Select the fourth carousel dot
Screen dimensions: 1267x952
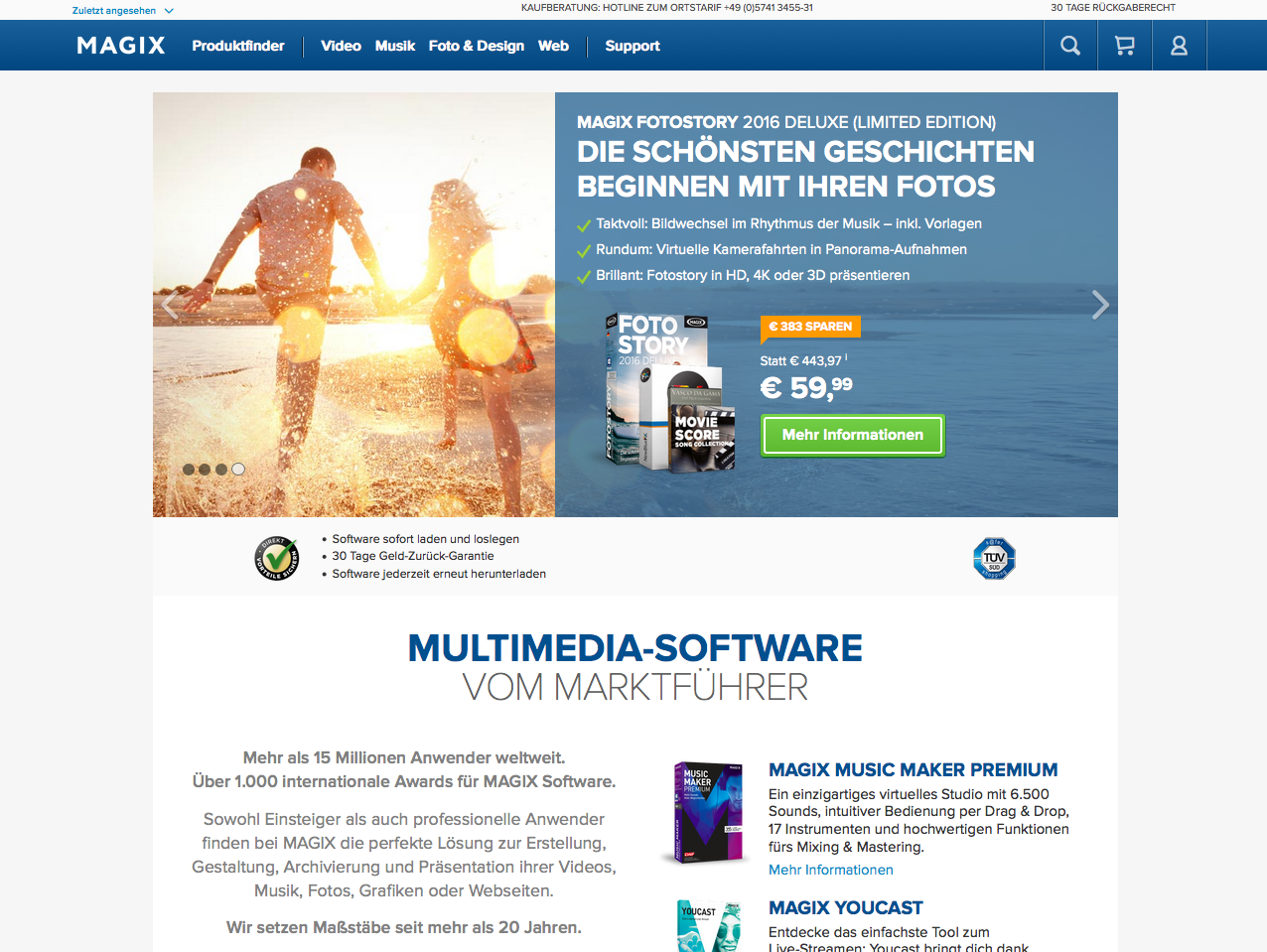click(238, 470)
